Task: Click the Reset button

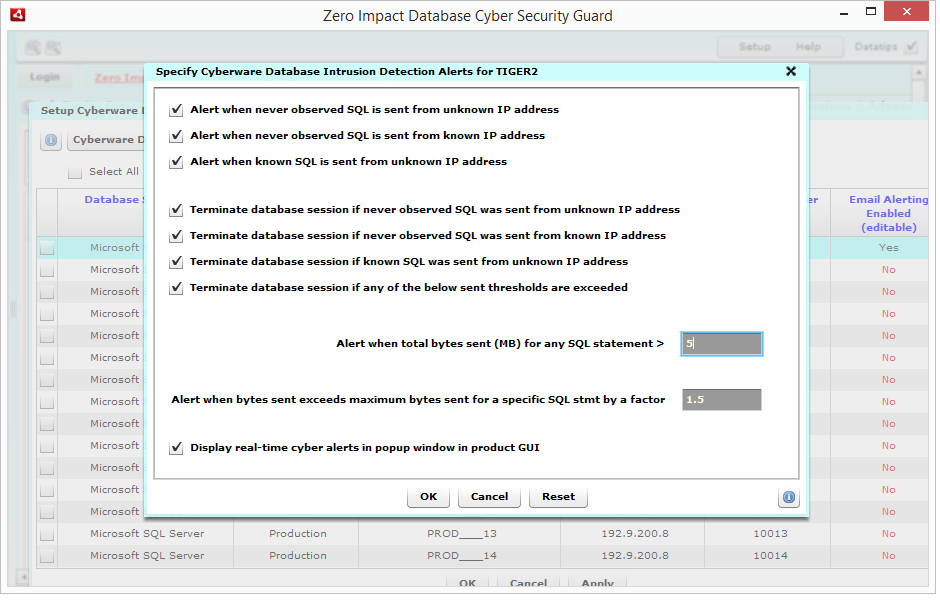Action: point(558,497)
